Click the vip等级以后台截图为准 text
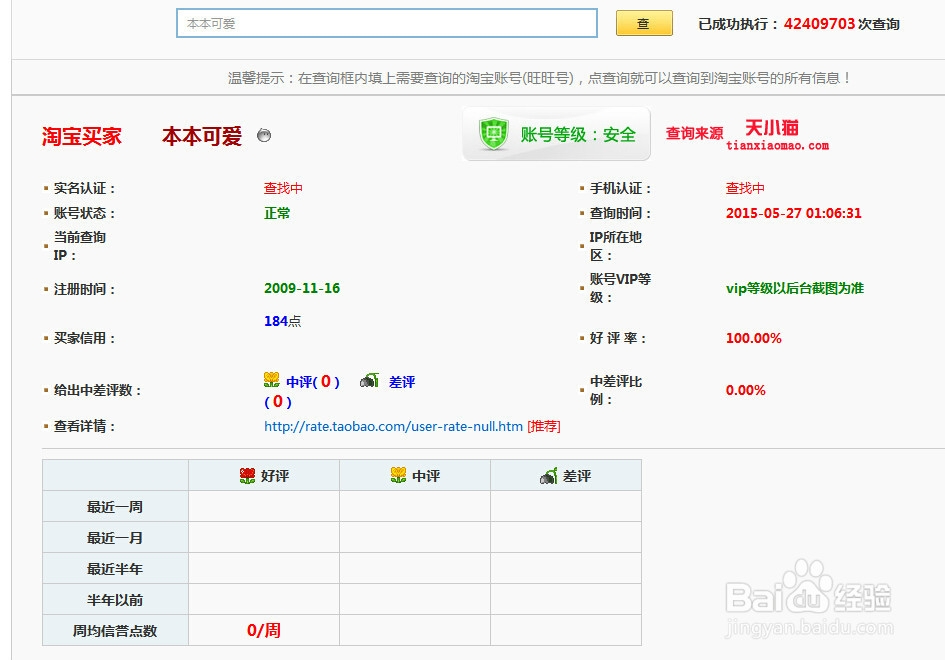 [x=795, y=288]
